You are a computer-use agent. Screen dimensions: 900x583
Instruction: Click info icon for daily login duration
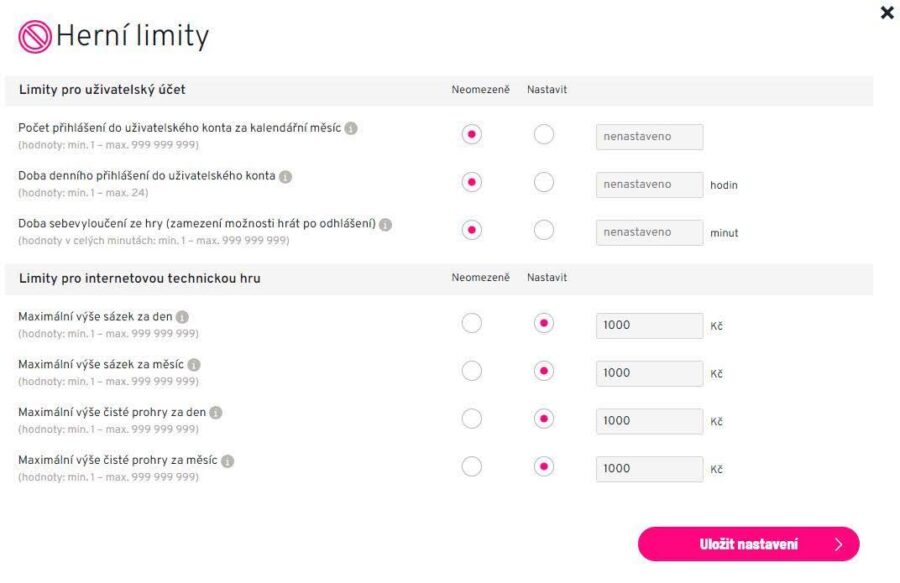coord(285,177)
